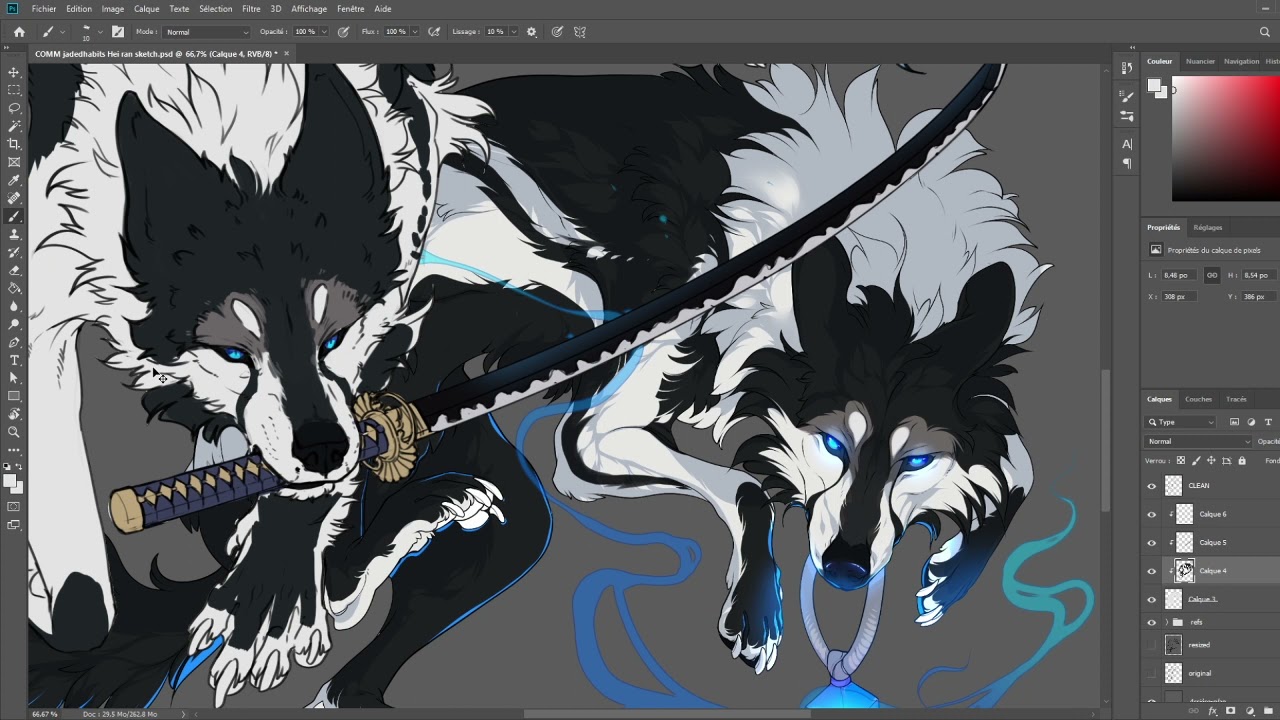Toggle symmetry paint butterfly icon
Viewport: 1280px width, 720px height.
[580, 32]
